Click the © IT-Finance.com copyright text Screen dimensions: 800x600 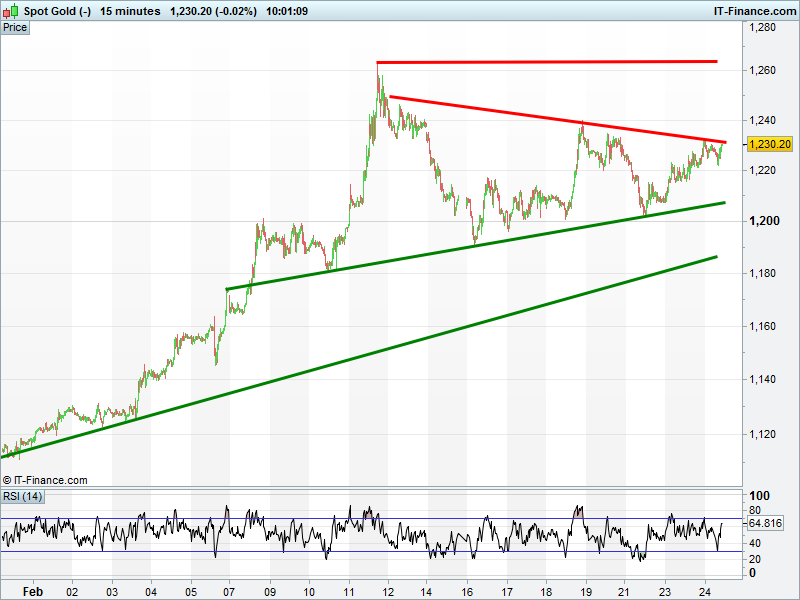point(45,480)
